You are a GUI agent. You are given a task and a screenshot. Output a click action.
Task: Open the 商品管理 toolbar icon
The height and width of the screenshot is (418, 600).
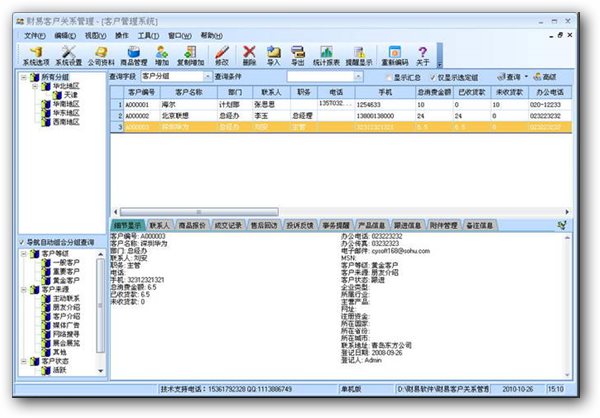(x=134, y=56)
